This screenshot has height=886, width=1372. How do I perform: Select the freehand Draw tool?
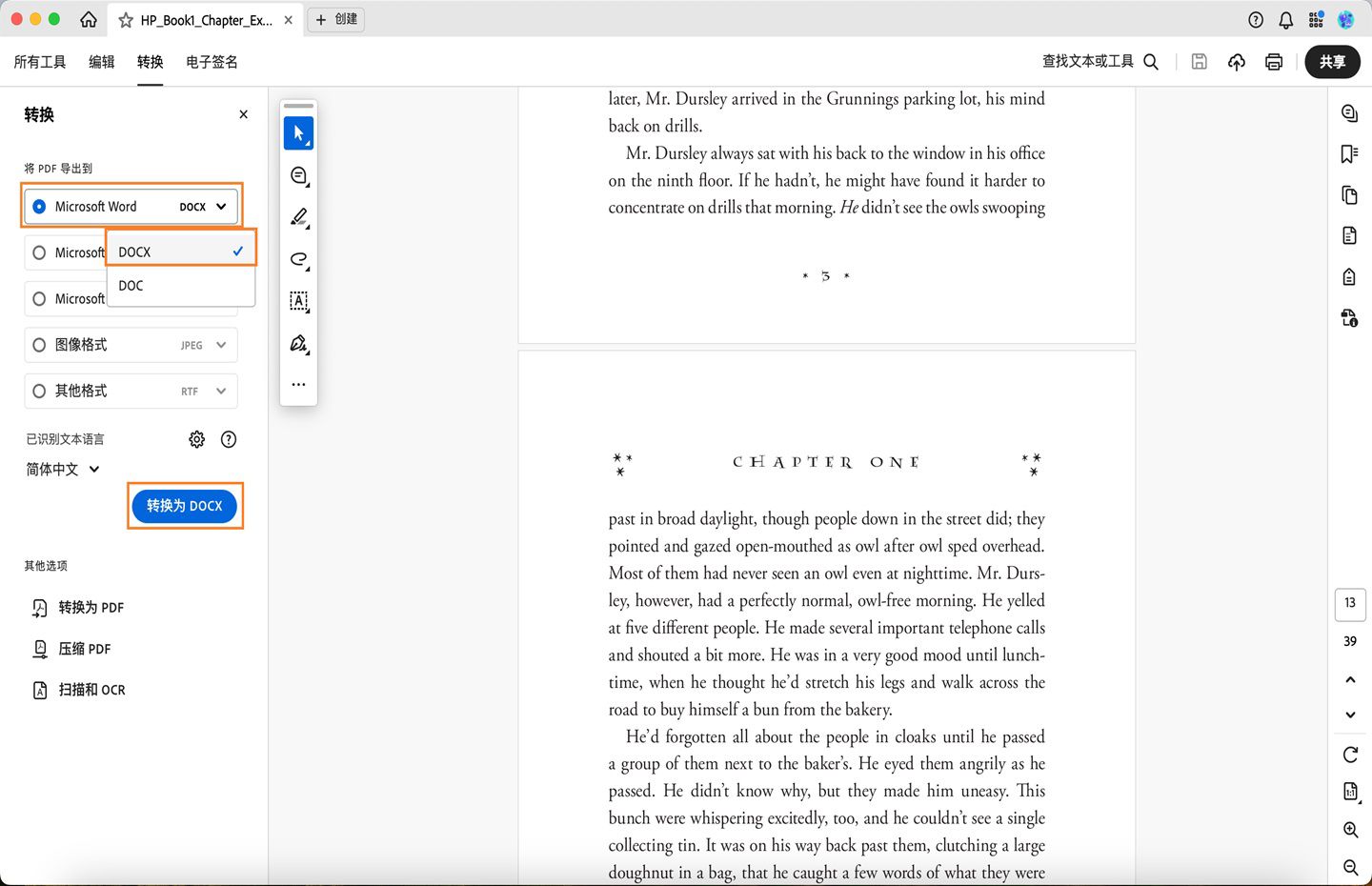click(x=298, y=260)
